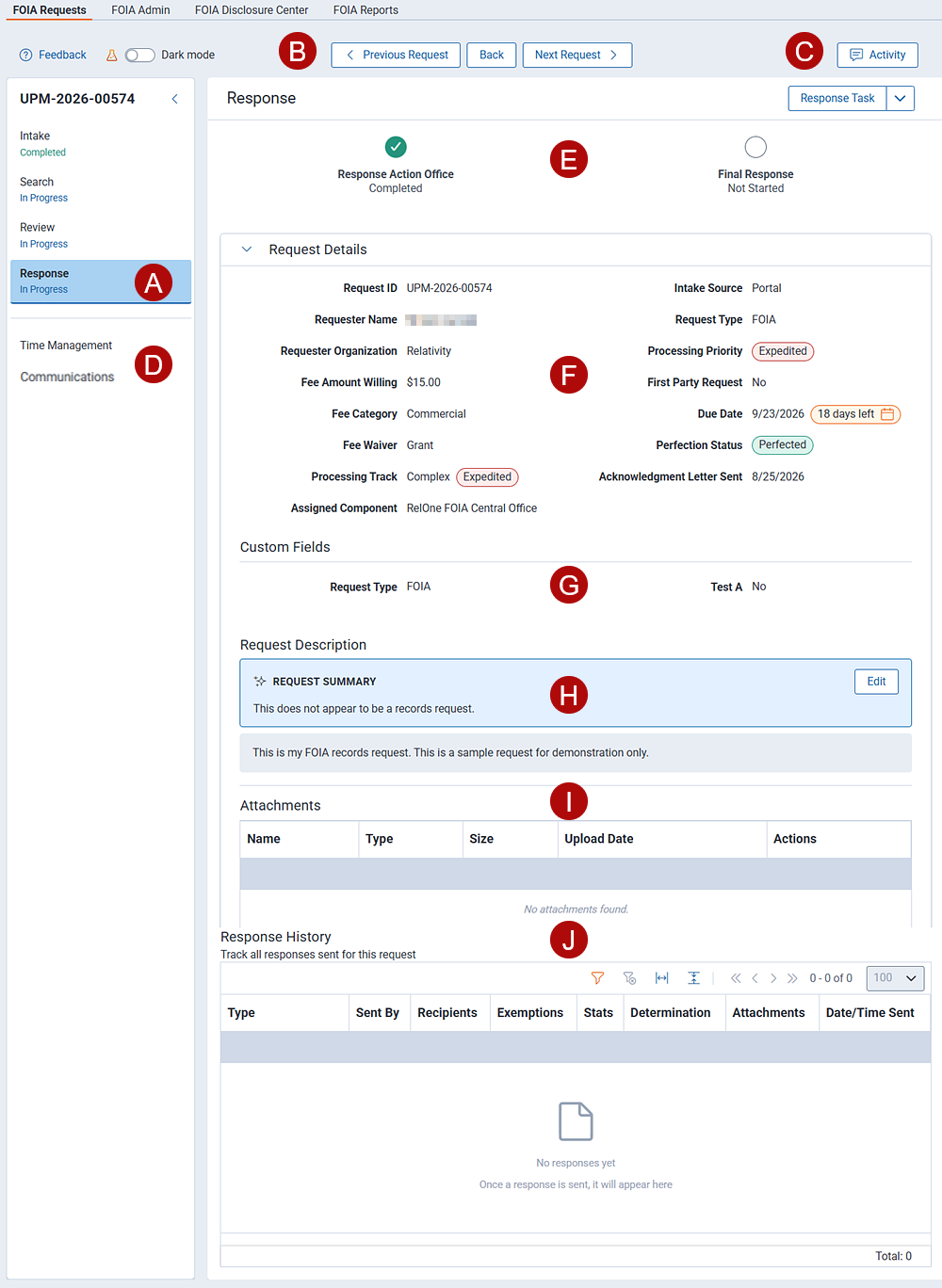942x1288 pixels.
Task: Open the calendar icon beside 18 days left
Action: (x=887, y=414)
